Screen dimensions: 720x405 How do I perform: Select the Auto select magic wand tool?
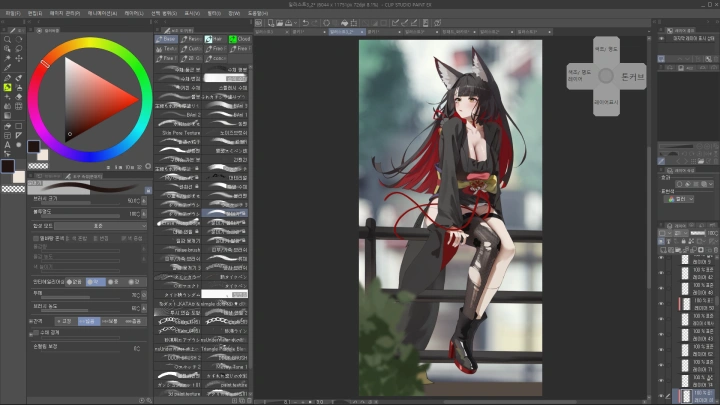[x=7, y=58]
